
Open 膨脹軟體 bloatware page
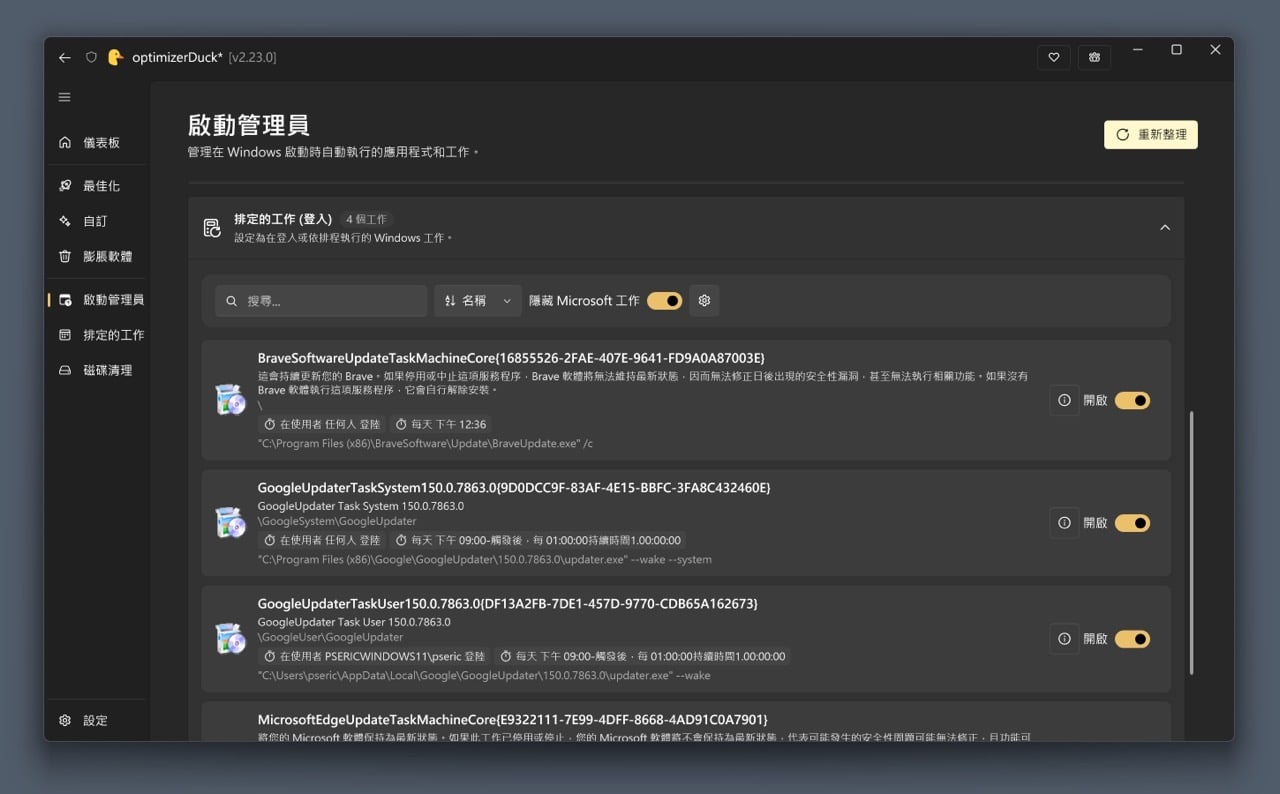[x=98, y=256]
